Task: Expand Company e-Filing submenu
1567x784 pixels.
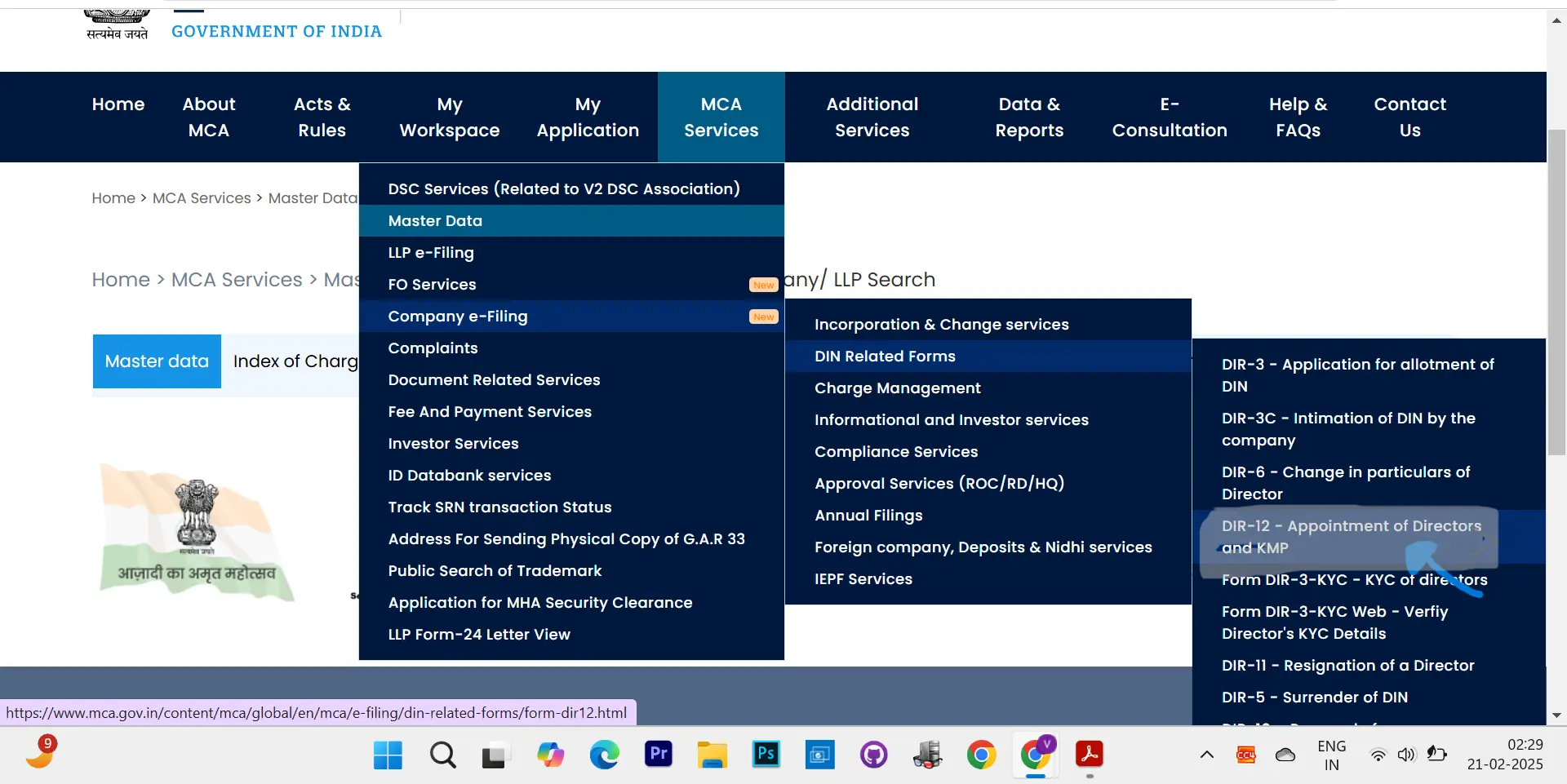Action: [x=571, y=316]
